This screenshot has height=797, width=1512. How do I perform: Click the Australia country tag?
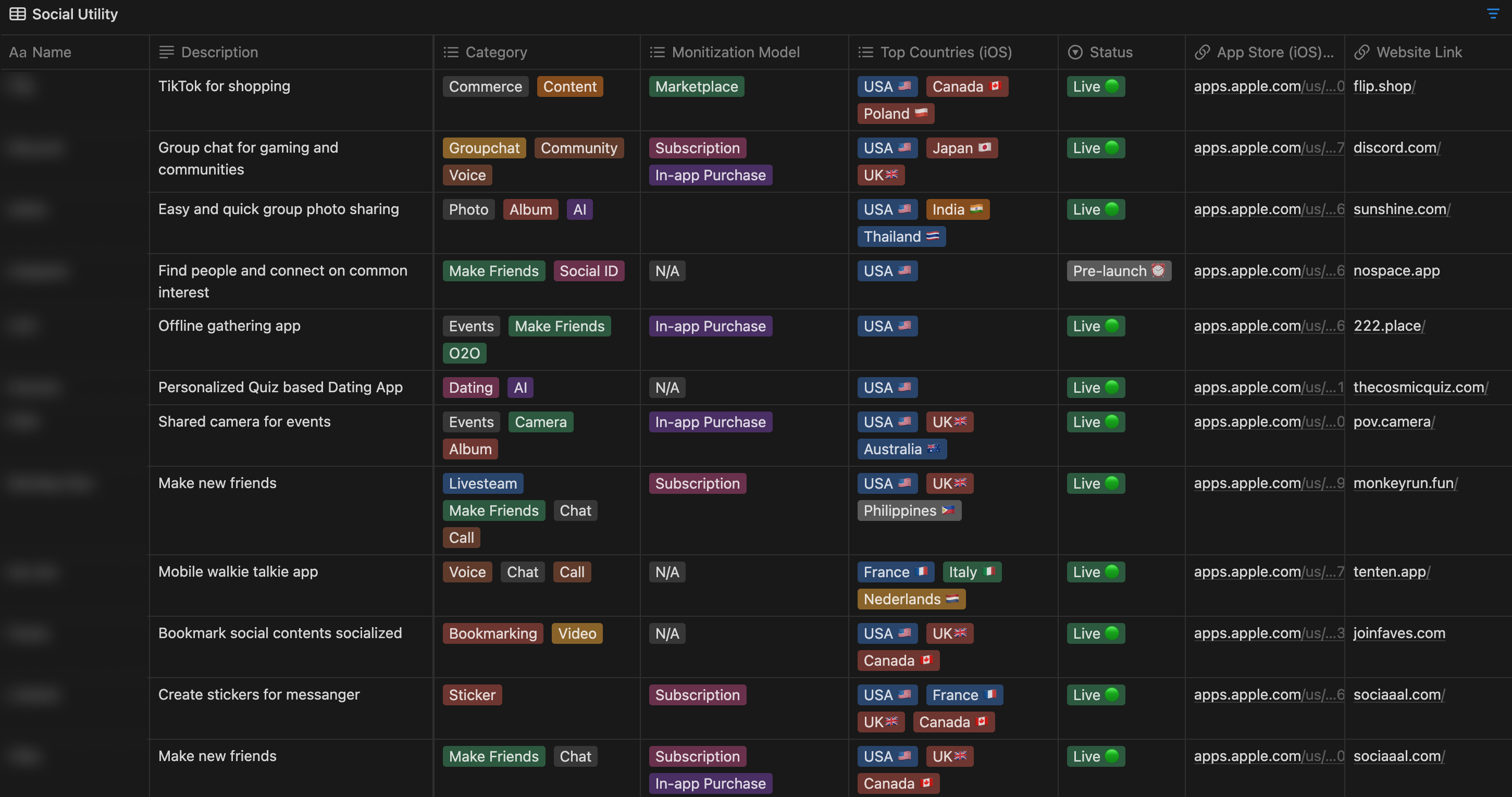pyautogui.click(x=901, y=449)
